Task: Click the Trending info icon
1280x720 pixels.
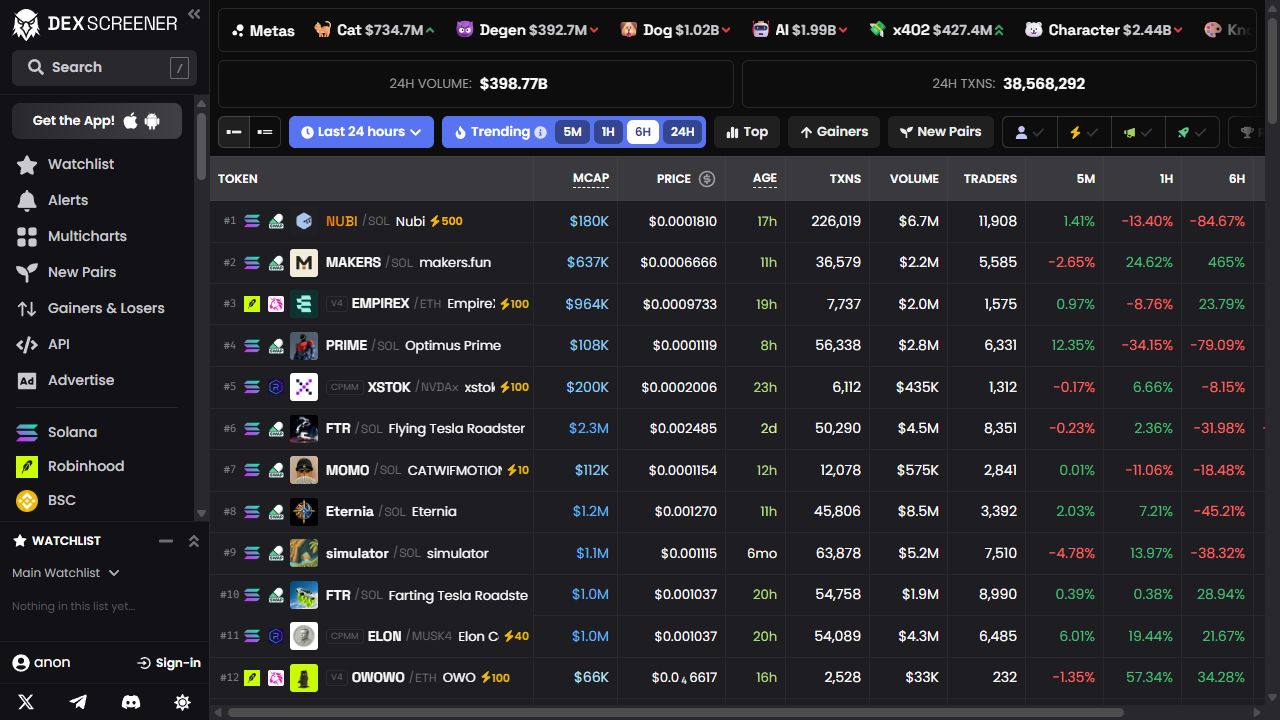Action: (x=540, y=132)
